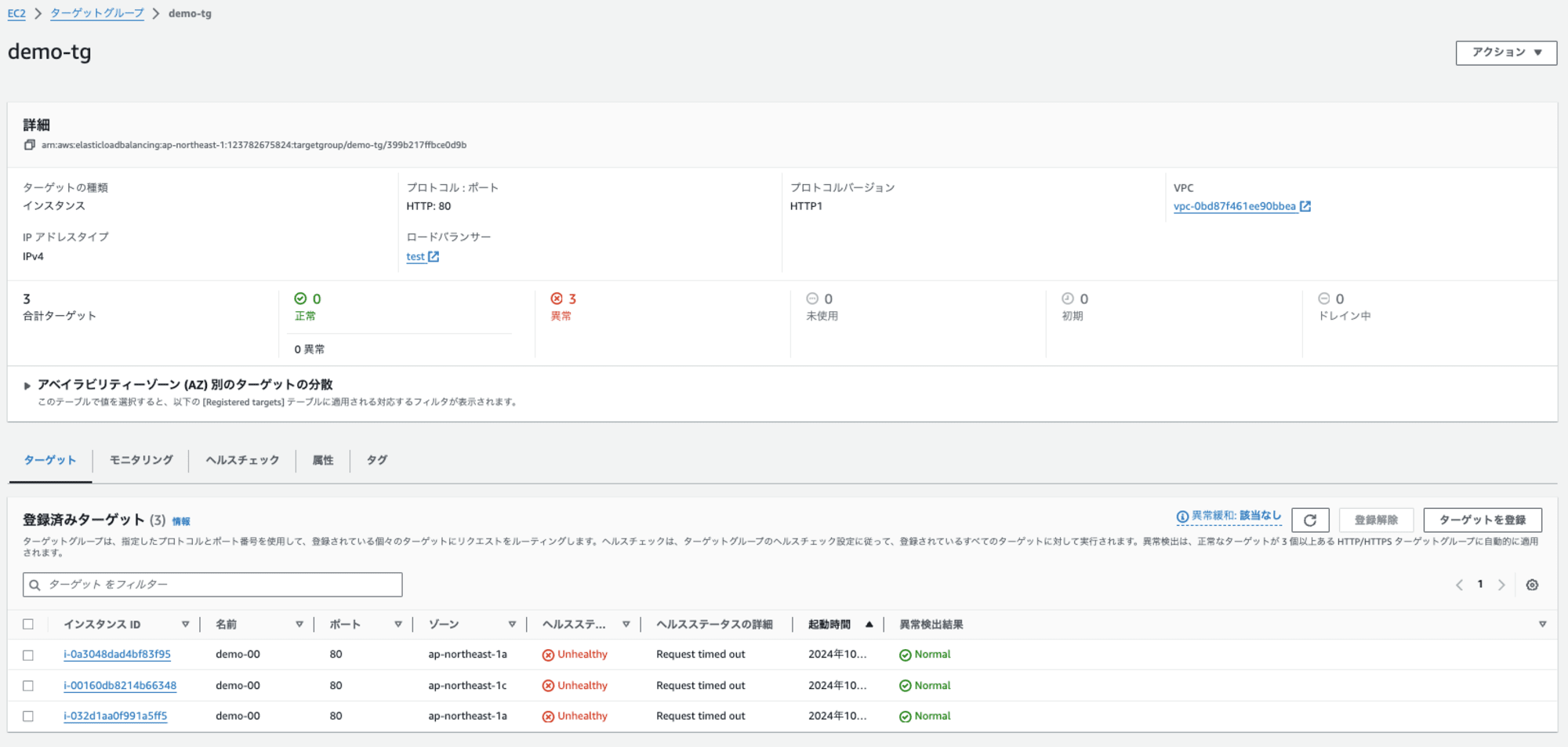Click 登録解除 button
Viewport: 1568px width, 747px height.
[1376, 520]
